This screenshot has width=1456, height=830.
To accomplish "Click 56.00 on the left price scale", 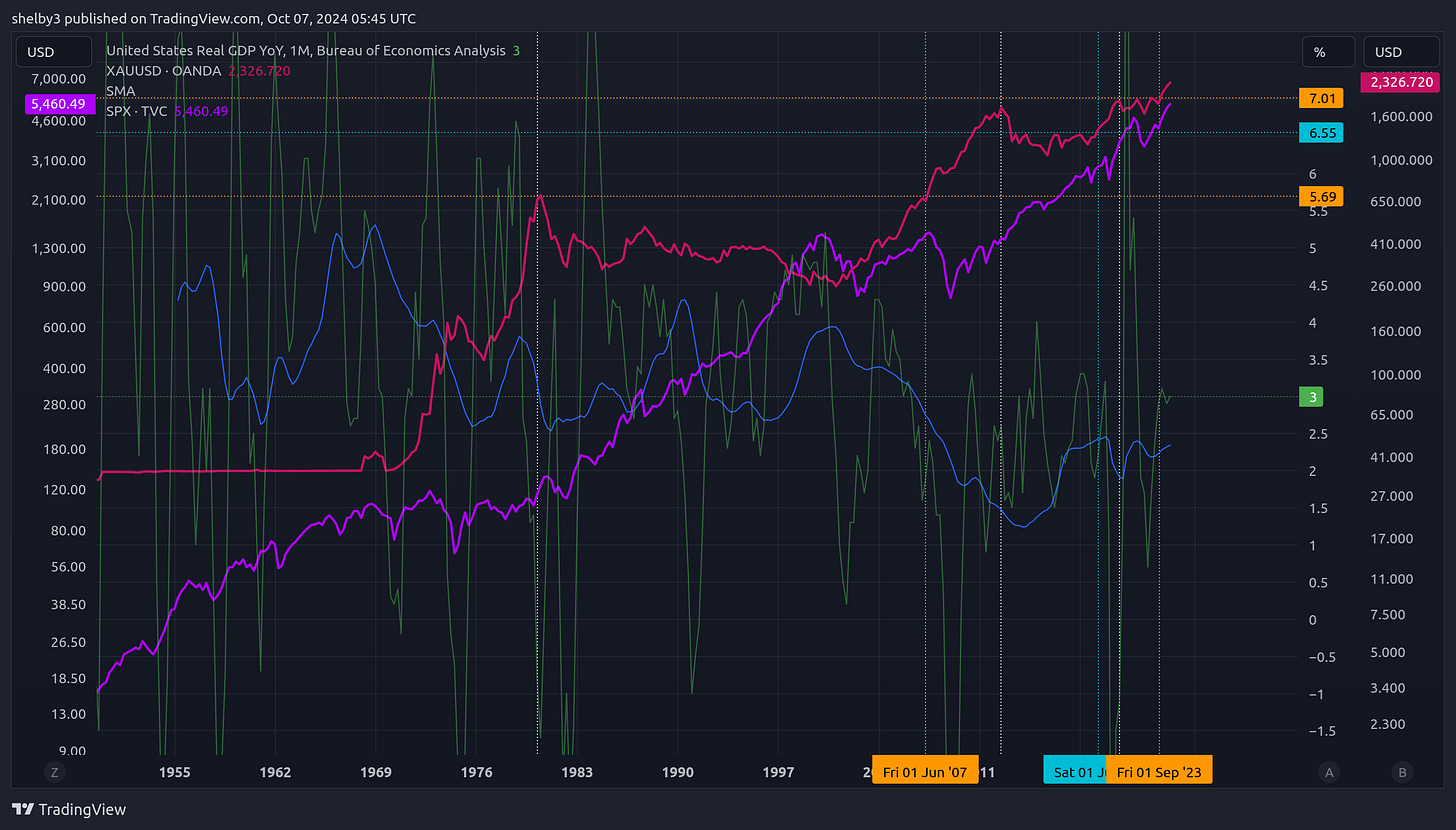I will click(x=70, y=566).
